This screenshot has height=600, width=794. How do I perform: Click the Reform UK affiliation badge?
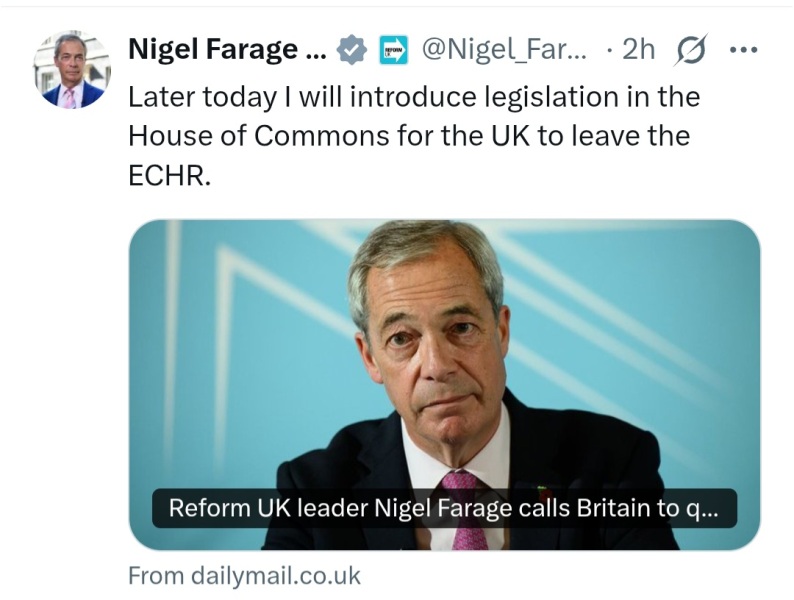[x=394, y=49]
